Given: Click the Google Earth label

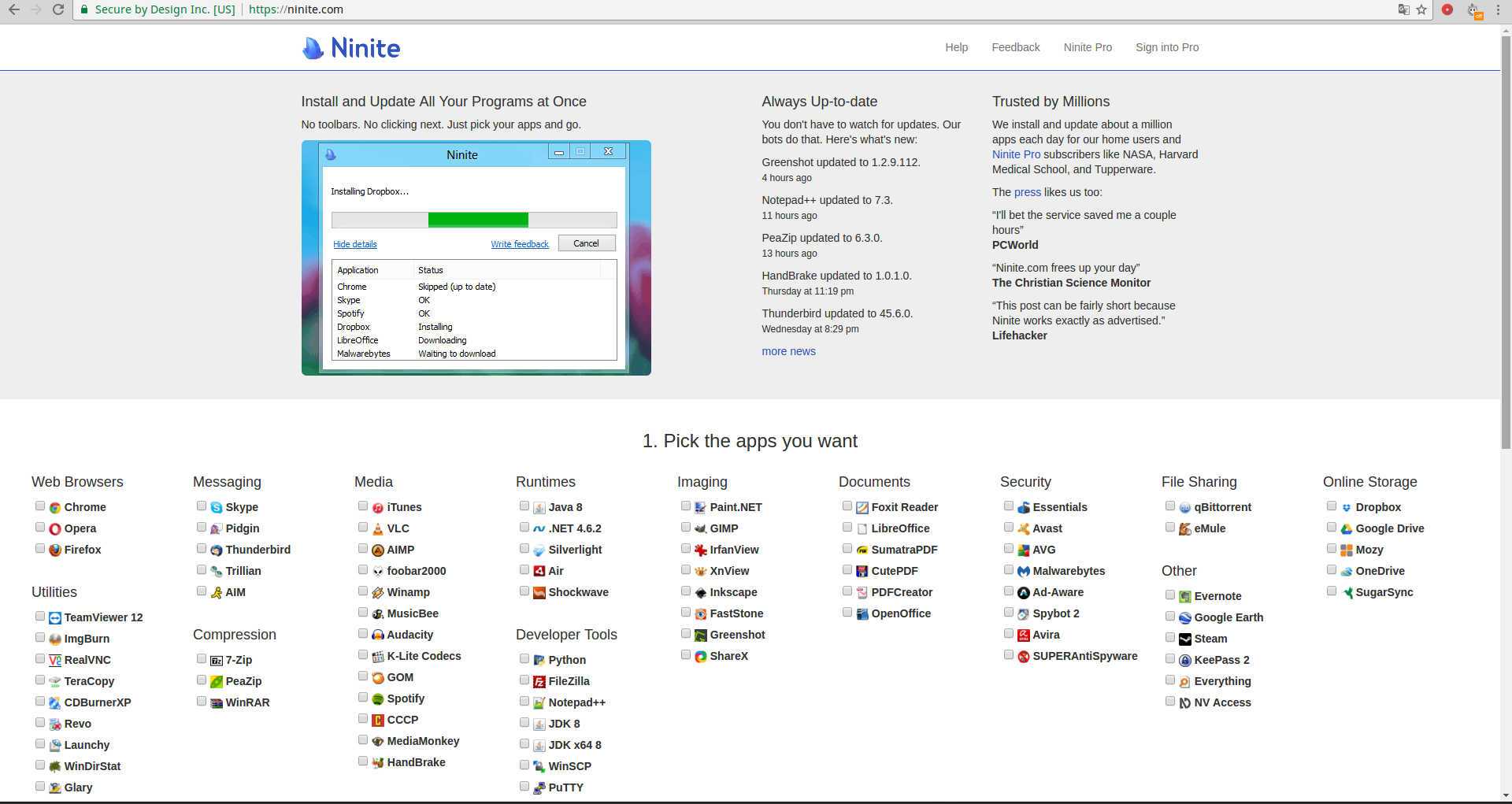Looking at the screenshot, I should click(1228, 617).
